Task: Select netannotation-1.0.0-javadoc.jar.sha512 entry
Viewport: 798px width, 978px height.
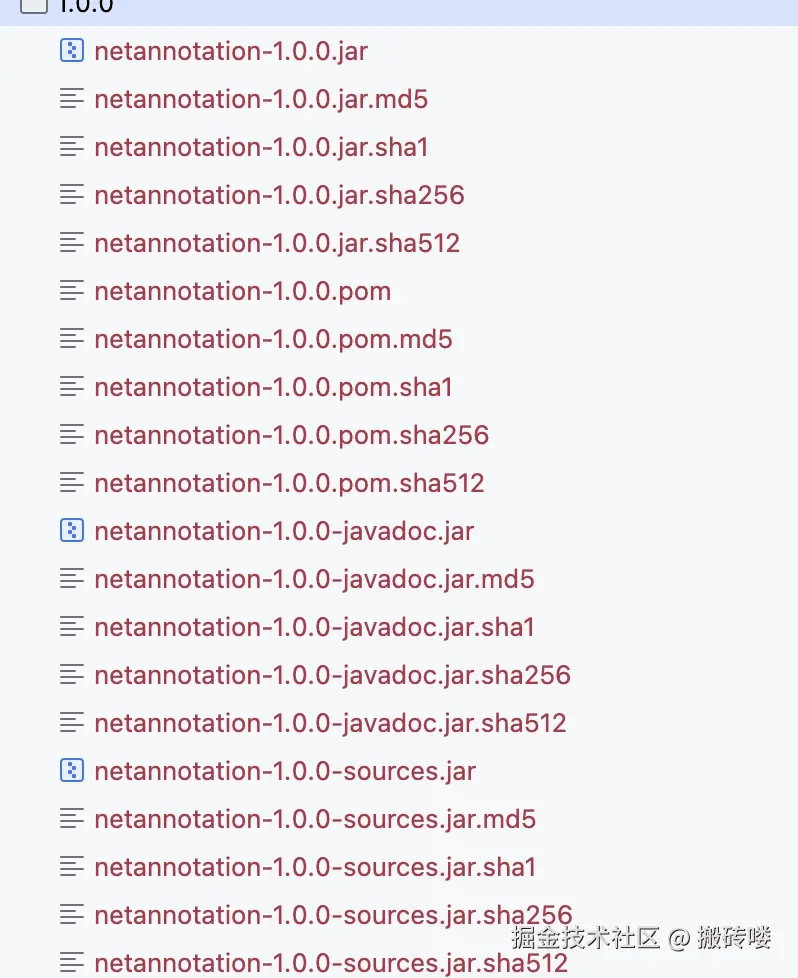Action: click(x=330, y=723)
